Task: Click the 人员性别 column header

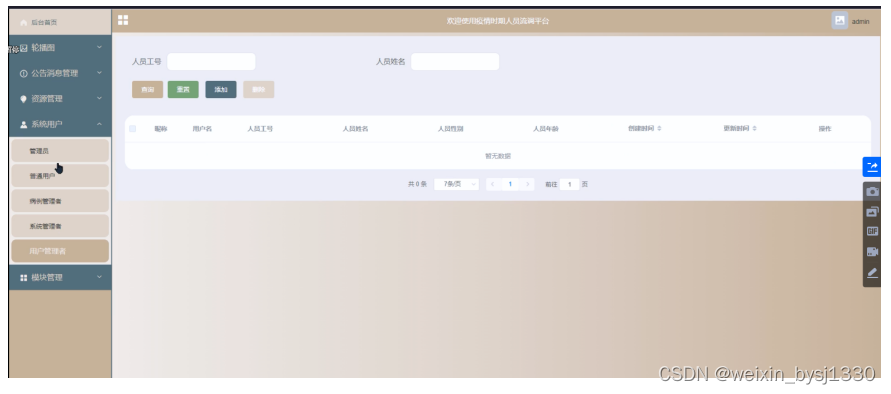Action: pos(451,129)
